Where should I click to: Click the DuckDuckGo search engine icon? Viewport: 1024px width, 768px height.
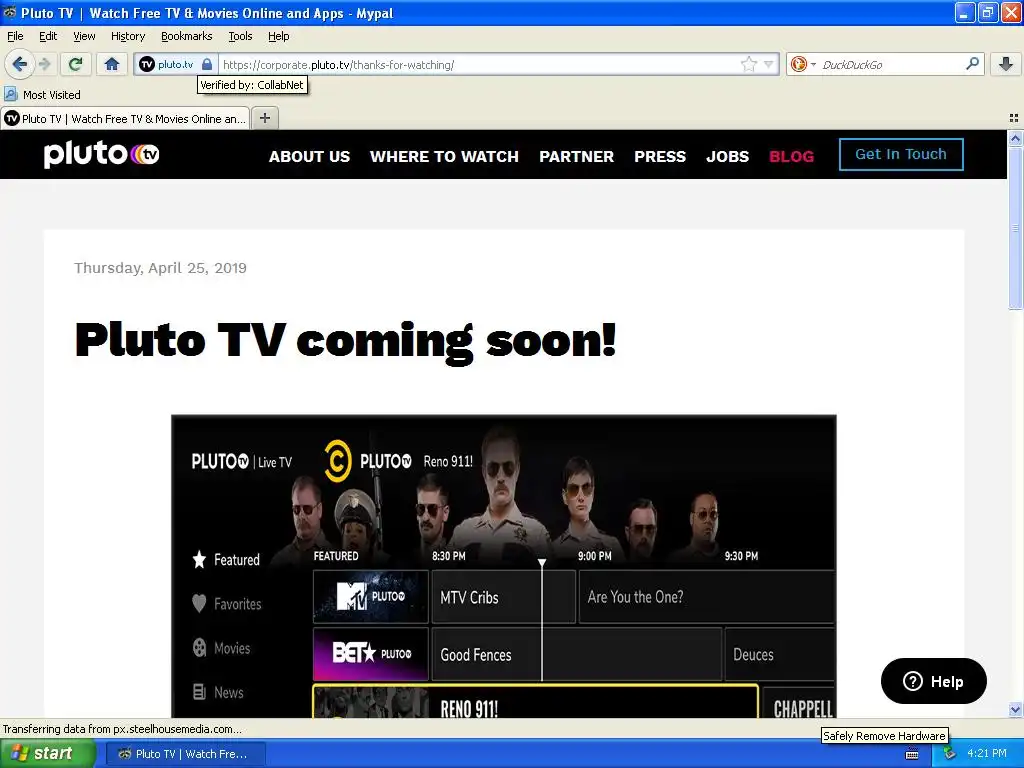pyautogui.click(x=799, y=64)
